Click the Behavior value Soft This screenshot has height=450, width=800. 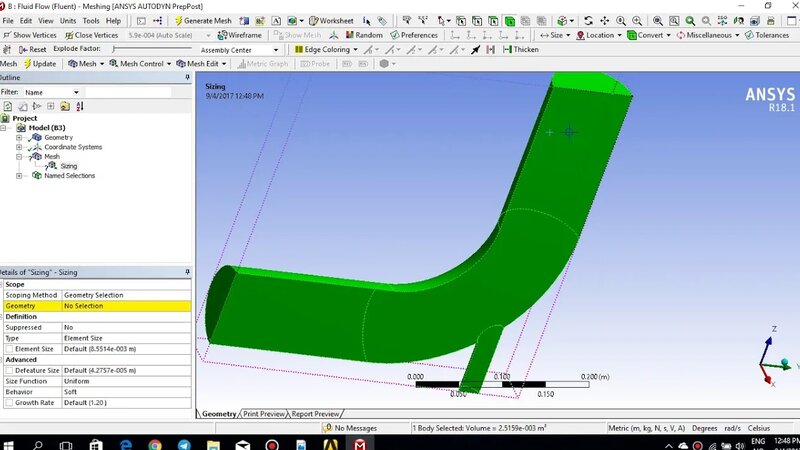click(x=126, y=392)
